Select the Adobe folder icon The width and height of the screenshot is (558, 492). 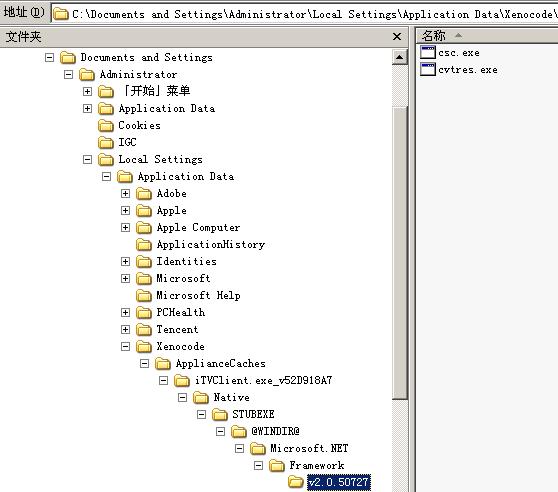click(x=144, y=194)
